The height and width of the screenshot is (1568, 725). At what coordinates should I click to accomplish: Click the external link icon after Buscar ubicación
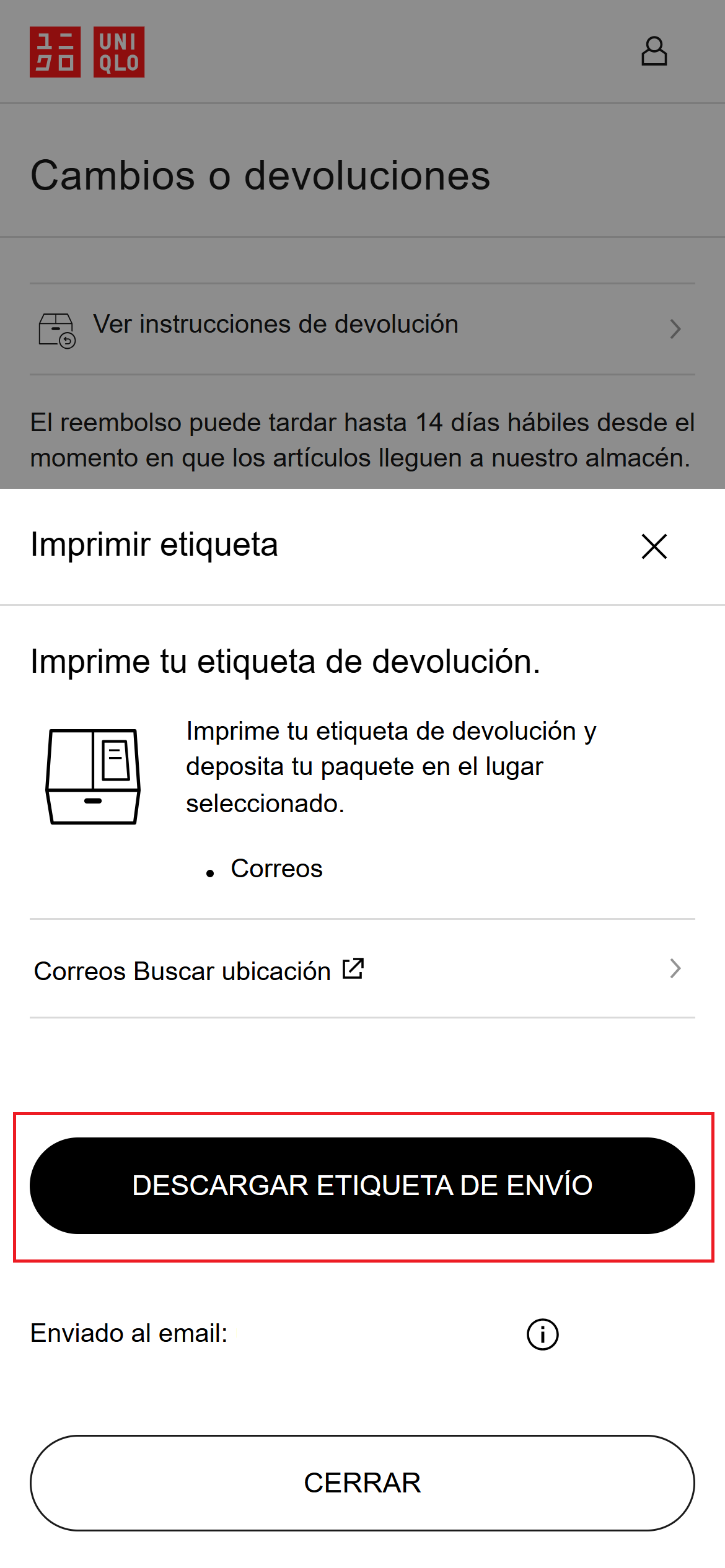point(353,969)
